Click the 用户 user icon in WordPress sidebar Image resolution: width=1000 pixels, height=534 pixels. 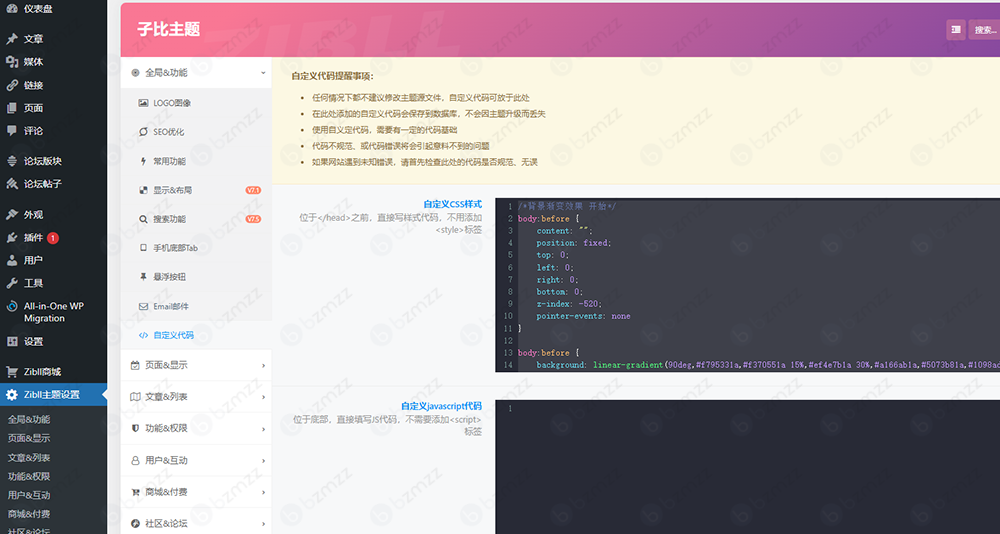[11, 260]
